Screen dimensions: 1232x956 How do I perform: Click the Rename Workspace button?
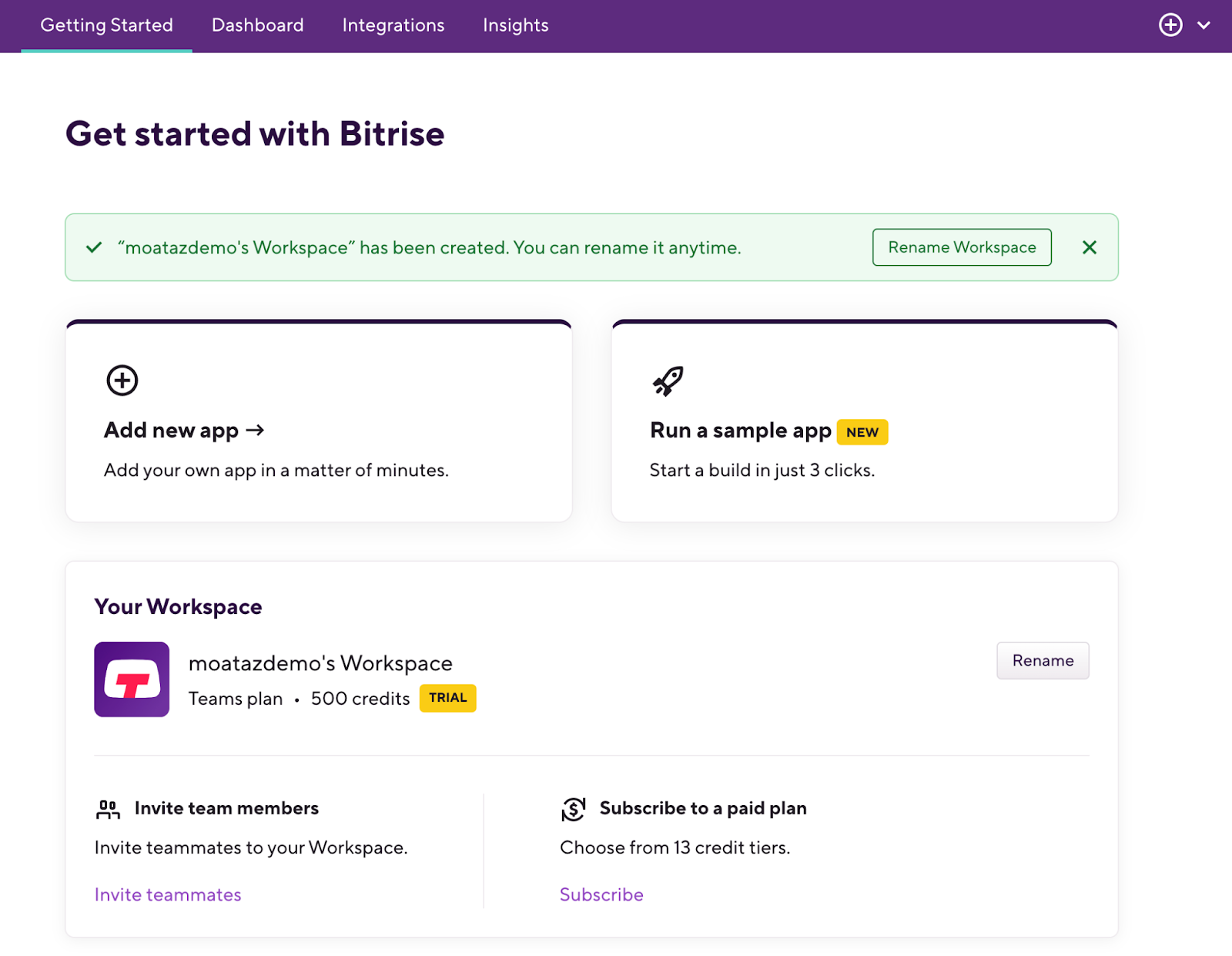coord(962,247)
